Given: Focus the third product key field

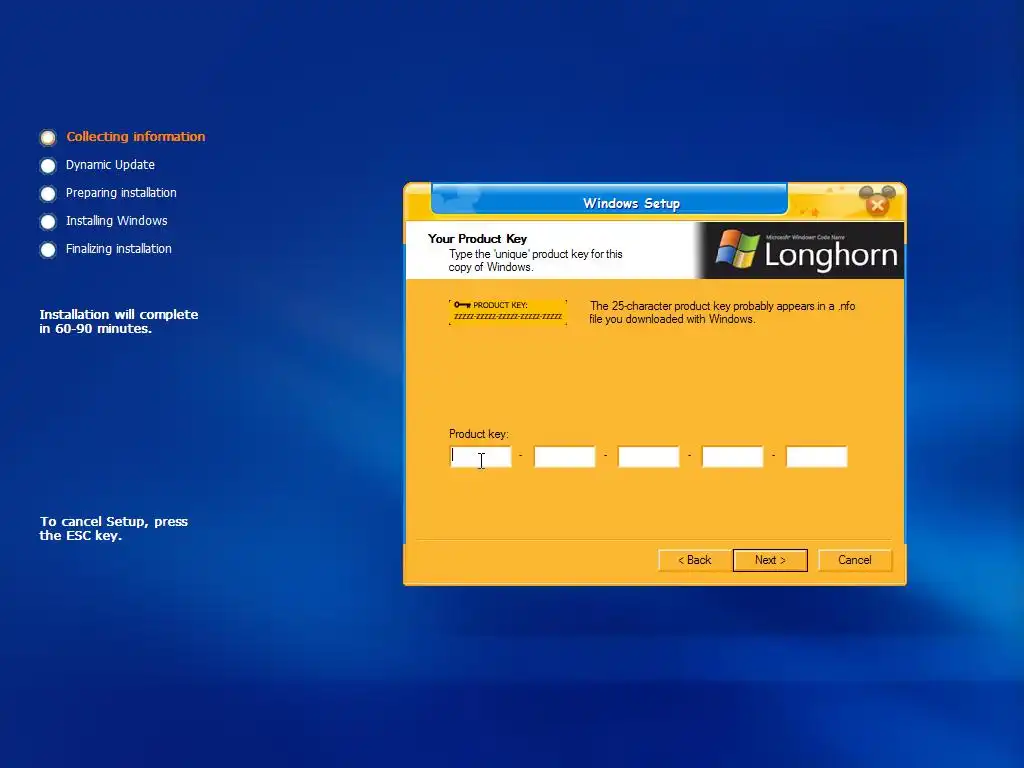Looking at the screenshot, I should (648, 456).
